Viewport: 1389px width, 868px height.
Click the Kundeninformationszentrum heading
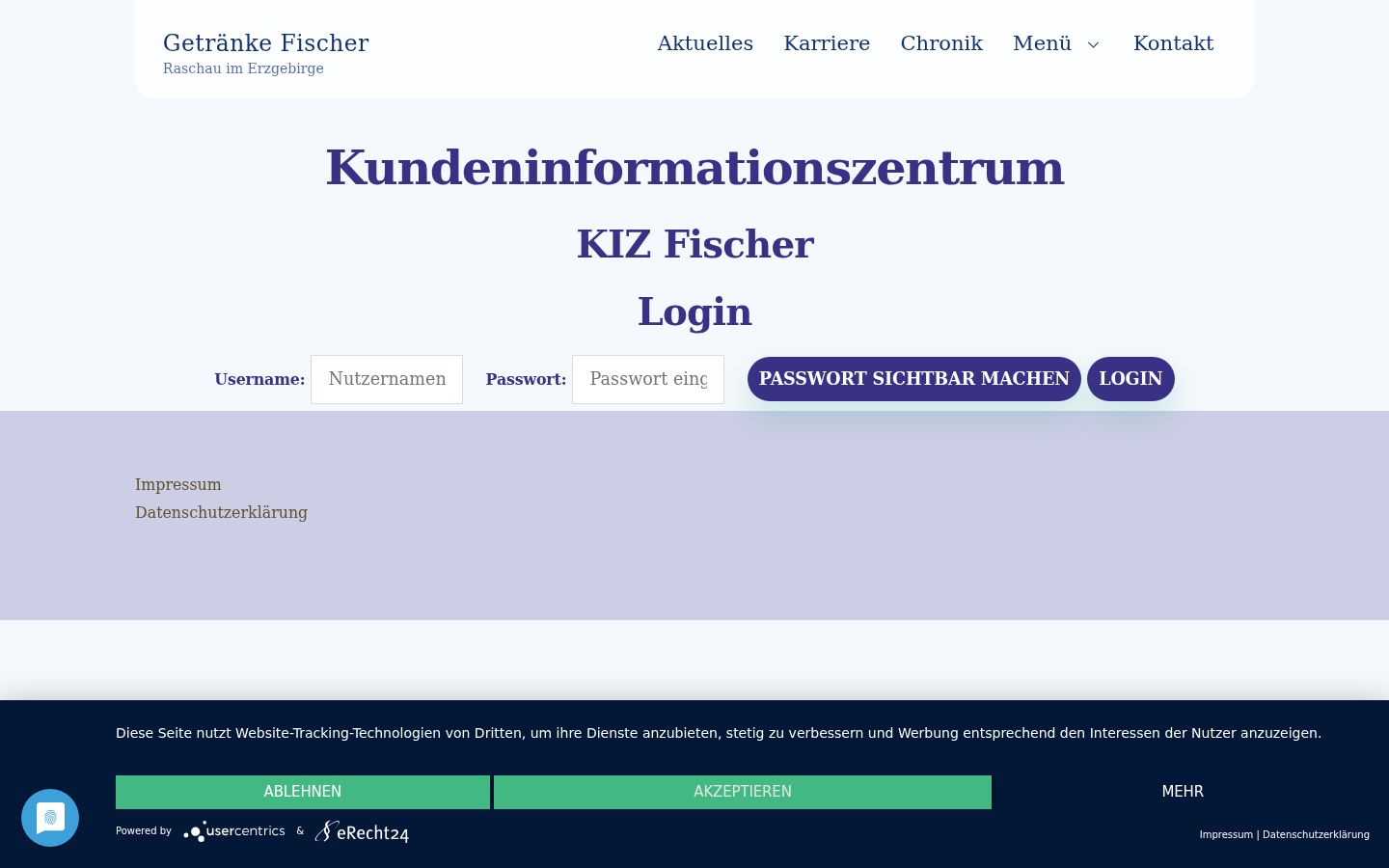(x=694, y=168)
